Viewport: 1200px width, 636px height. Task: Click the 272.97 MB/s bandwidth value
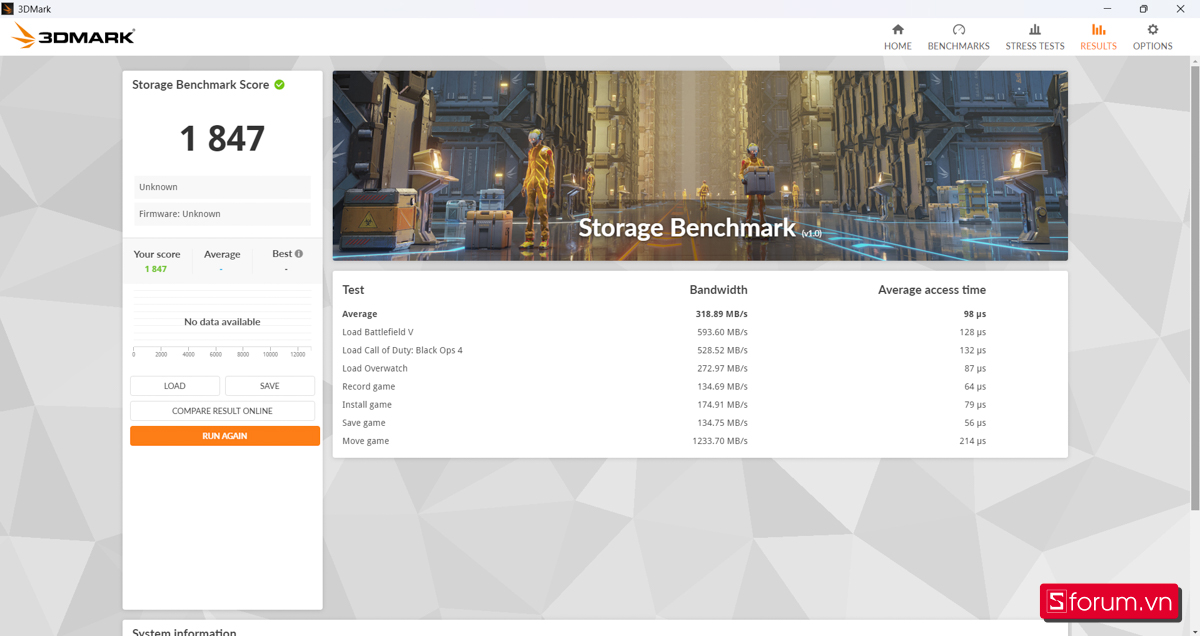722,368
